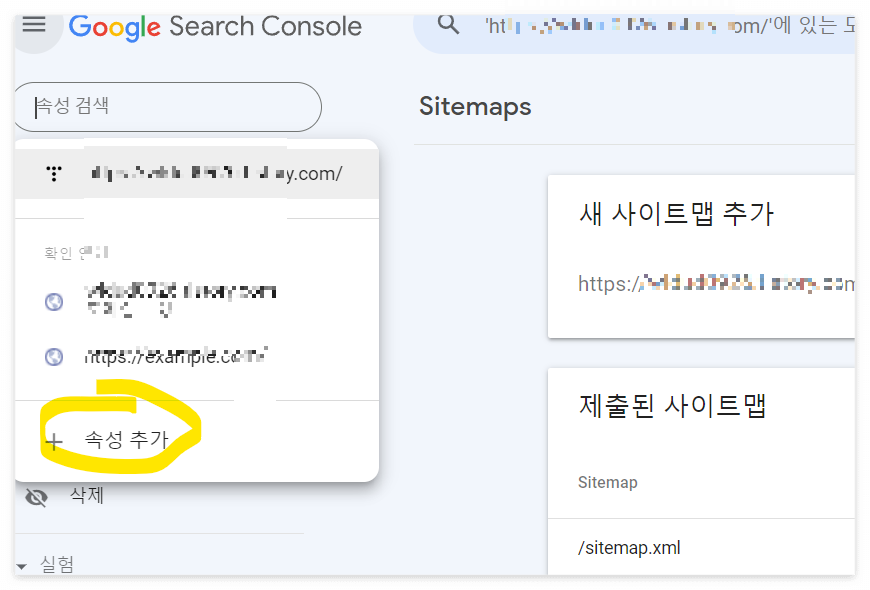Open the hamburger main menu
Viewport: 870px width, 590px height.
[34, 25]
